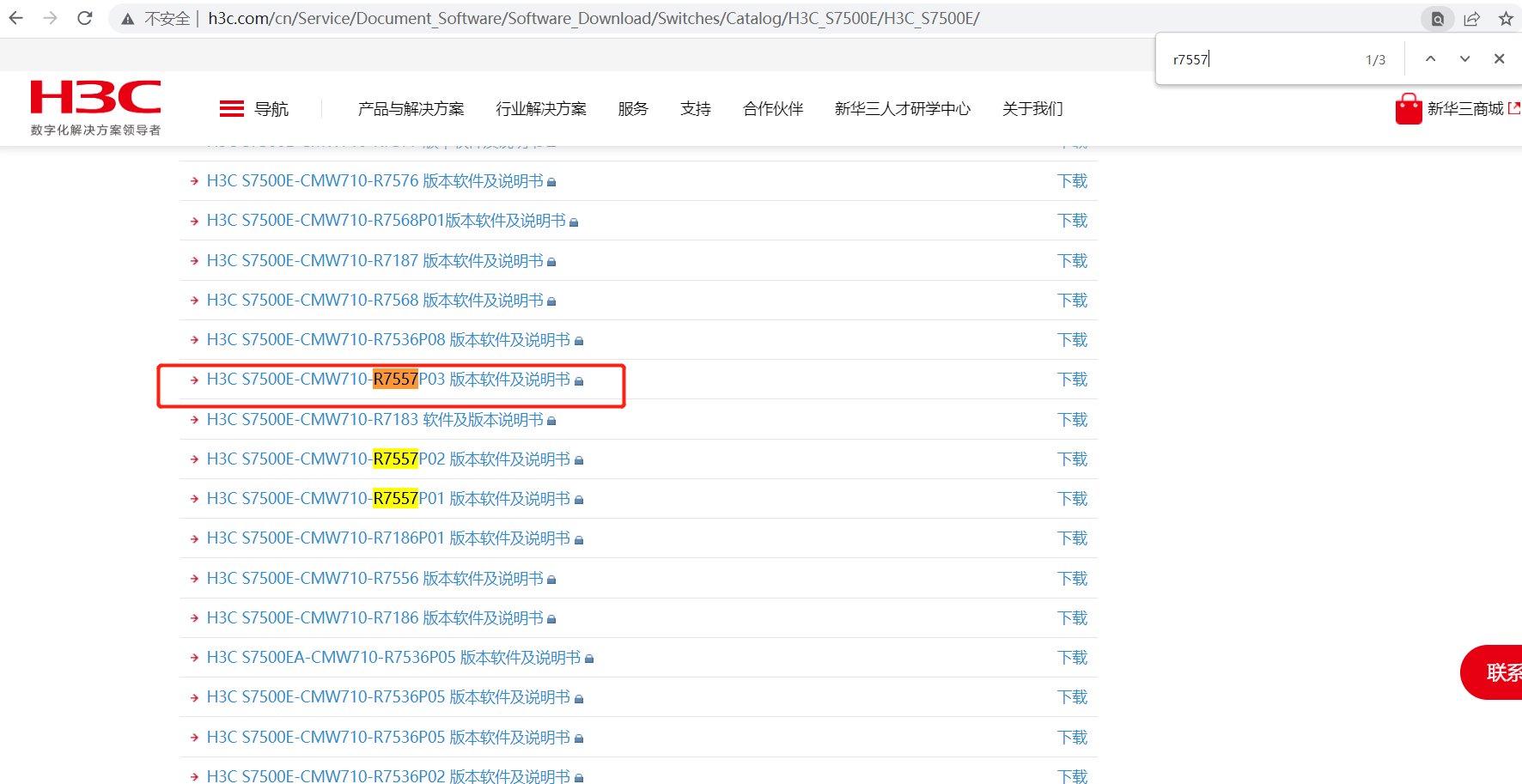The image size is (1522, 784).
Task: Open the S7500E-CMW710-R7557P01 software entry
Action: point(388,499)
